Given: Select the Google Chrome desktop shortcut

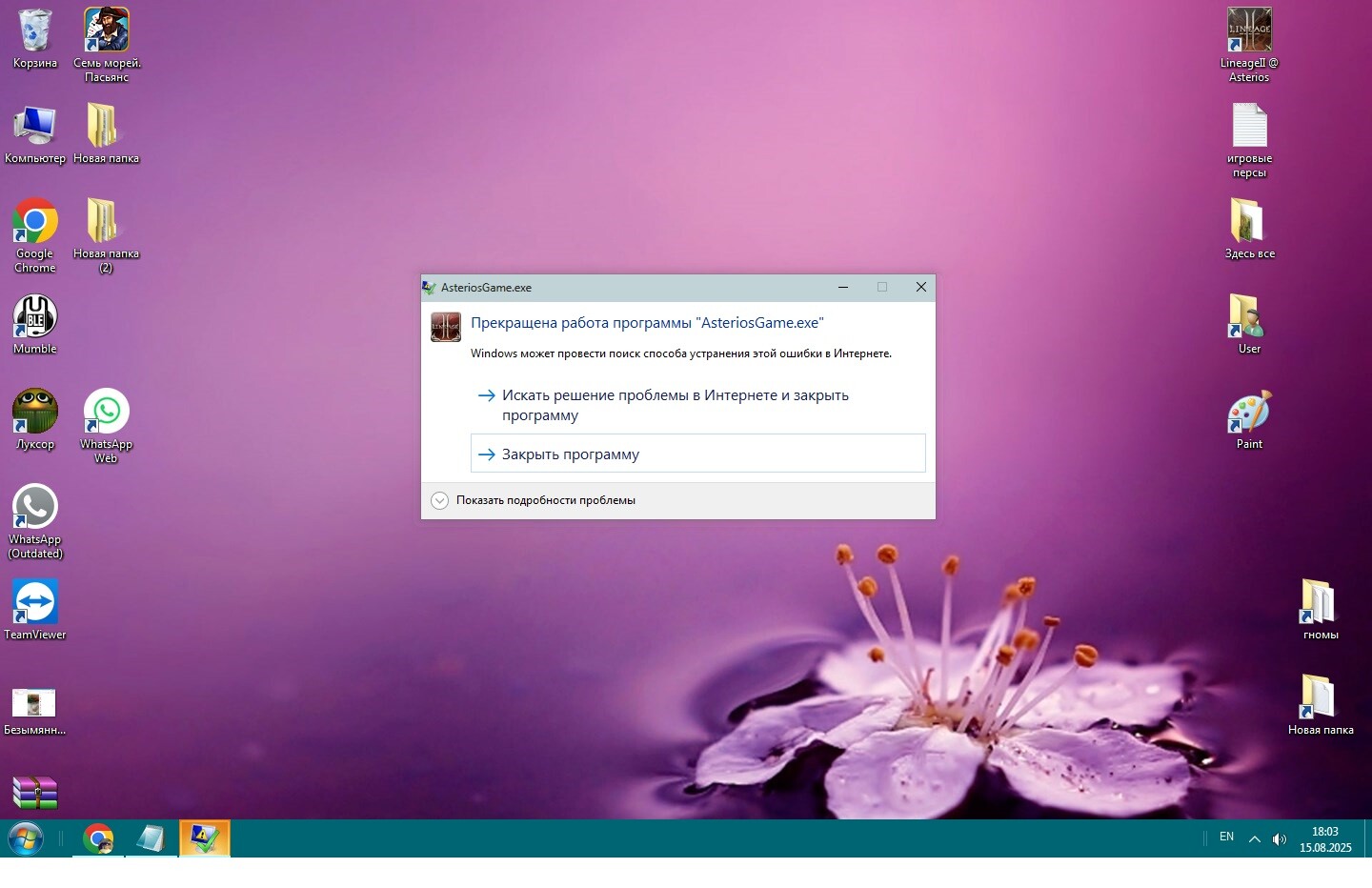Looking at the screenshot, I should 35,223.
